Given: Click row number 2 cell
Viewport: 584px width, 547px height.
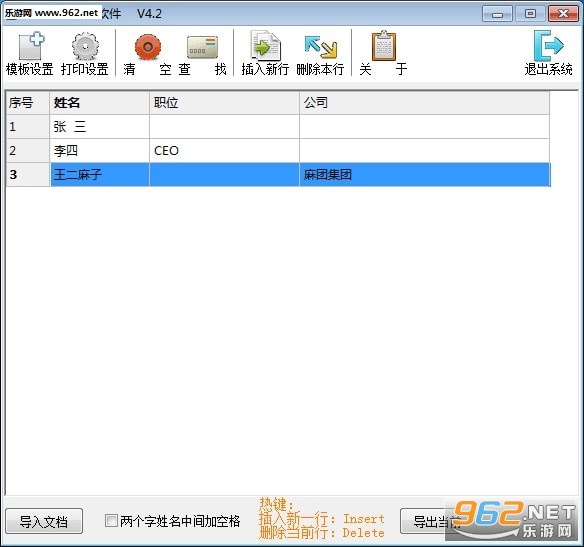Looking at the screenshot, I should click(x=28, y=151).
